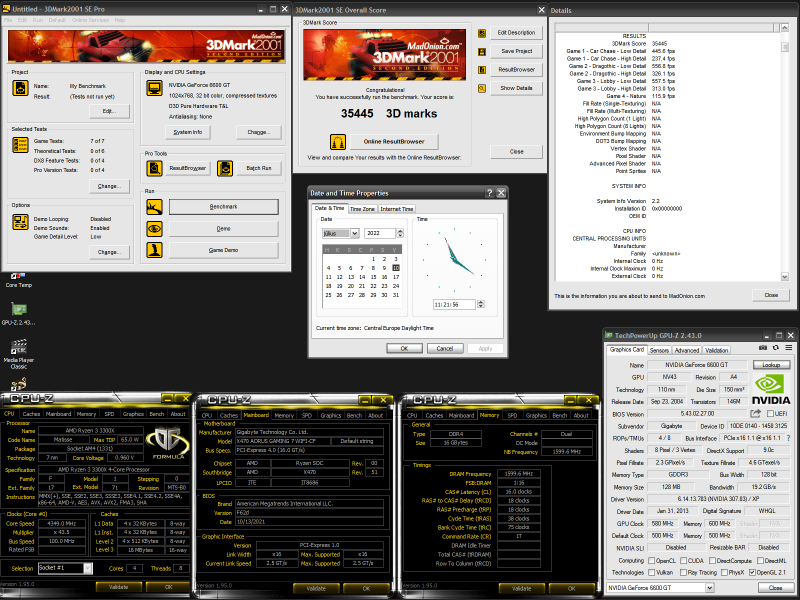Take a GPU-Z screenshot with the camera icon
Screen dimensions: 800x600
coord(763,347)
